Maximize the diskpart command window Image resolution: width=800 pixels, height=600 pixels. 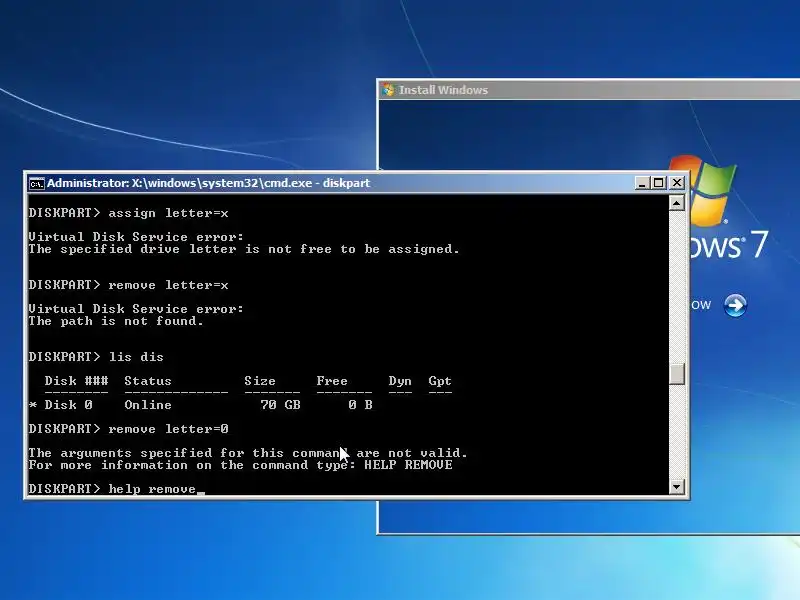[659, 183]
